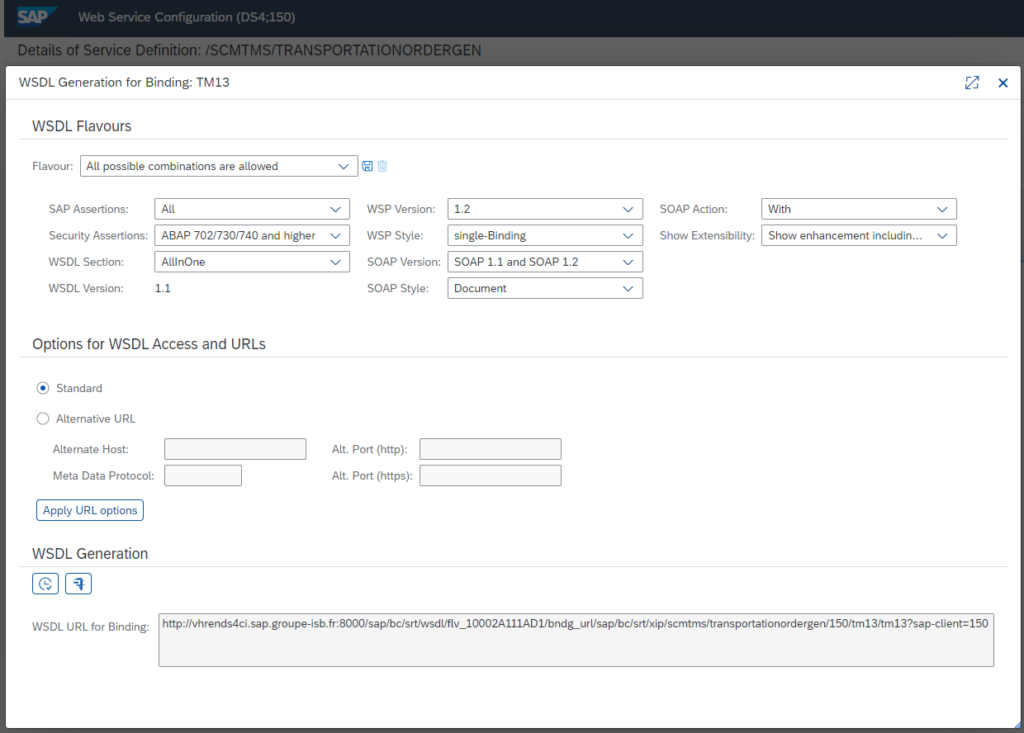This screenshot has width=1024, height=733.
Task: Open the WSP Style dropdown
Action: click(545, 235)
